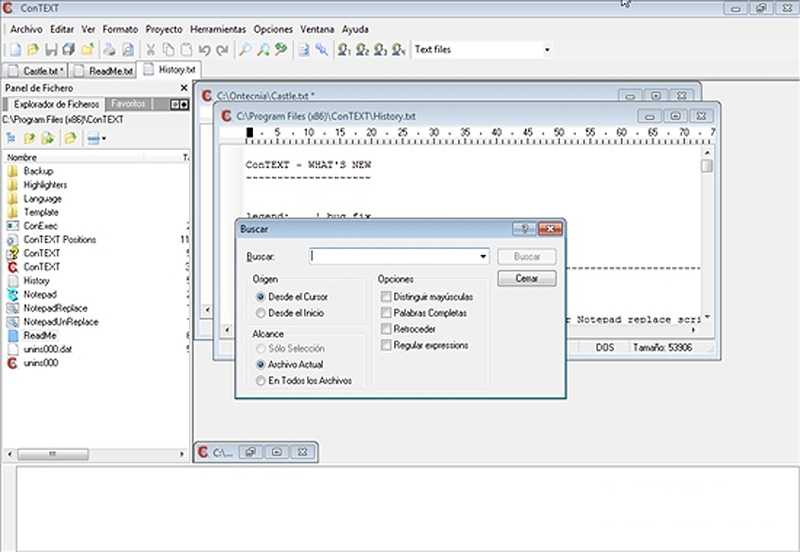Open the Text files highlighter dropdown
The width and height of the screenshot is (800, 552).
click(x=547, y=49)
